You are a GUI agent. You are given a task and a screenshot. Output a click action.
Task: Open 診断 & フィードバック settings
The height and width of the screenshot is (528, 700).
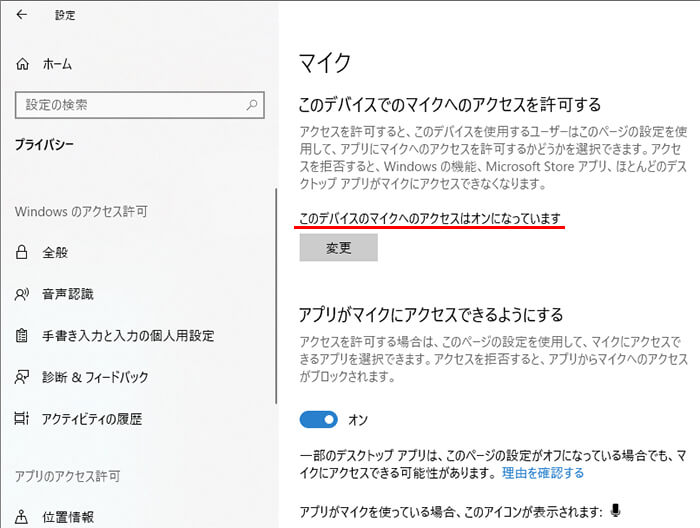coord(95,377)
